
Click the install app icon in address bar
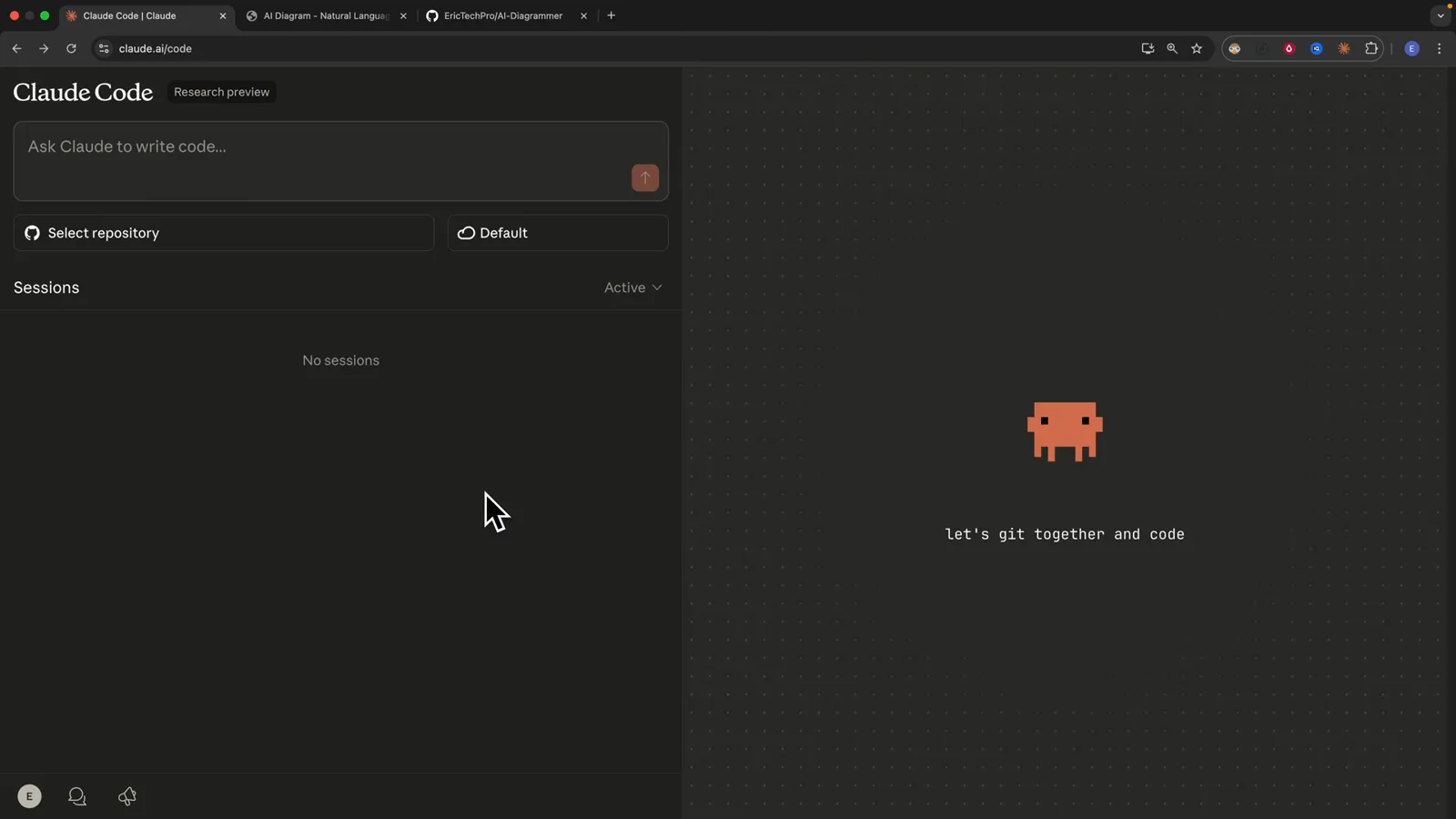1148,48
